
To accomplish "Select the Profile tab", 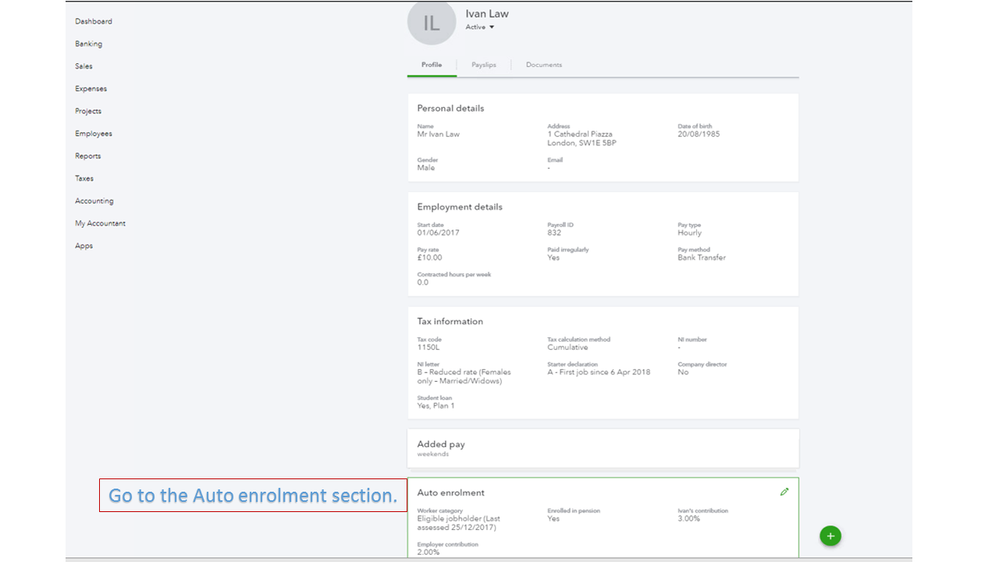I will pos(432,65).
